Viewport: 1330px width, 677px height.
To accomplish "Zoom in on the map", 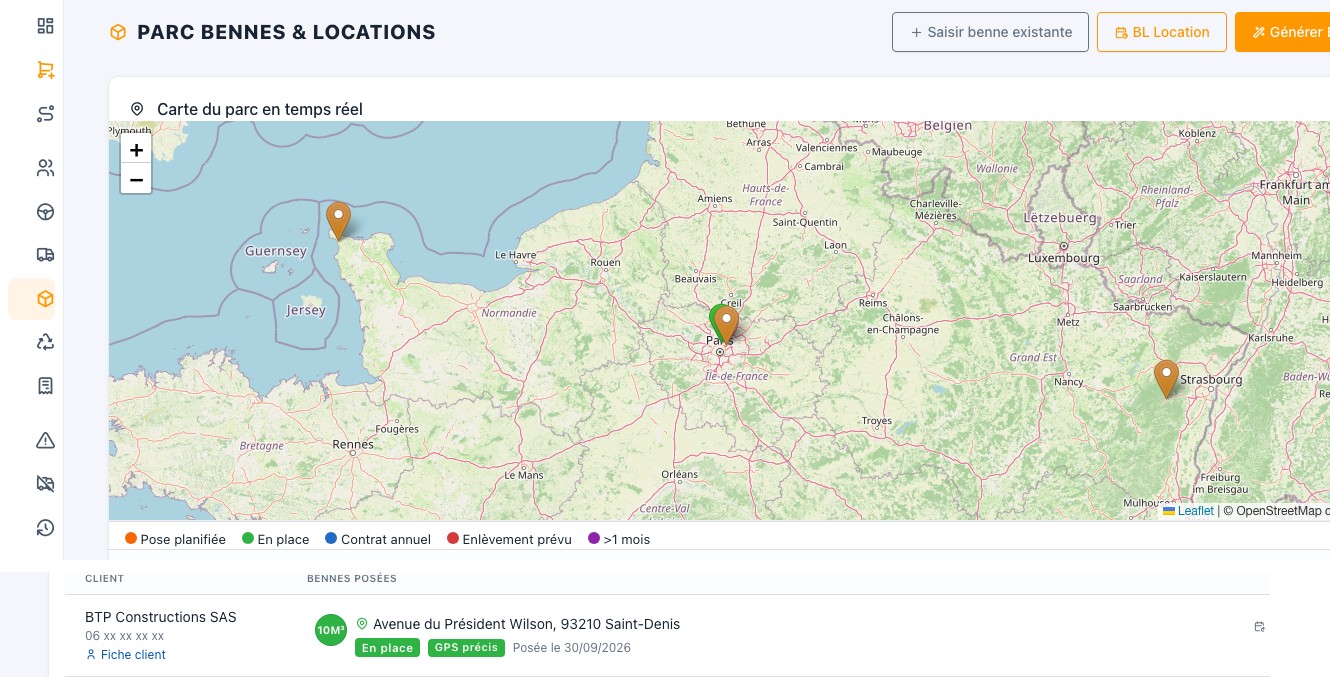I will click(136, 150).
